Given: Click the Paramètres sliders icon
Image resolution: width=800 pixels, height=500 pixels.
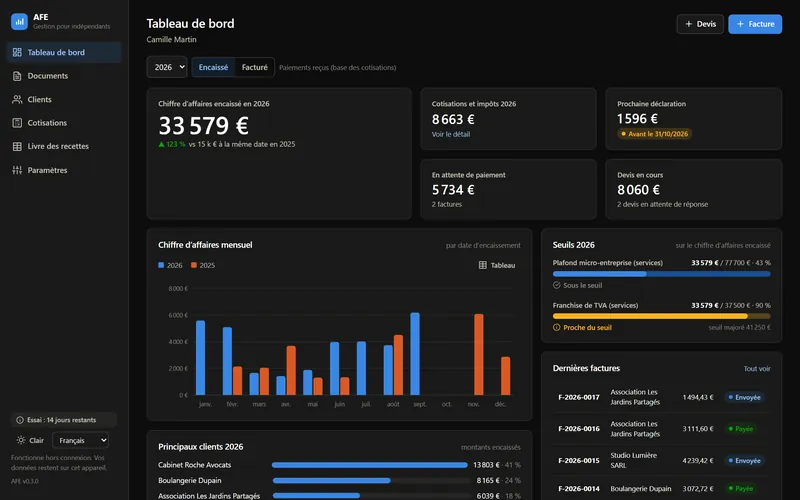Looking at the screenshot, I should click(x=17, y=170).
